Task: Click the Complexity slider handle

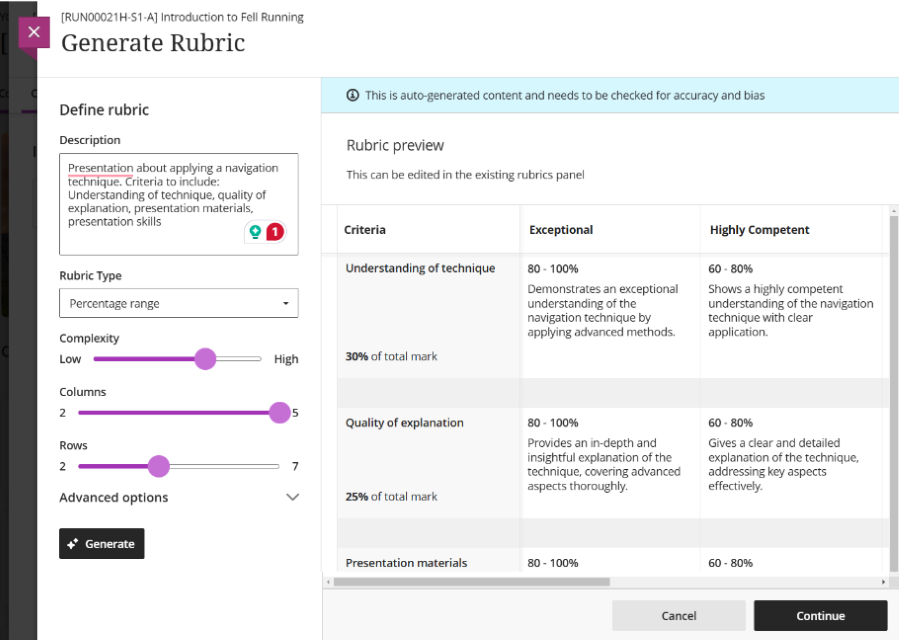Action: (x=205, y=359)
